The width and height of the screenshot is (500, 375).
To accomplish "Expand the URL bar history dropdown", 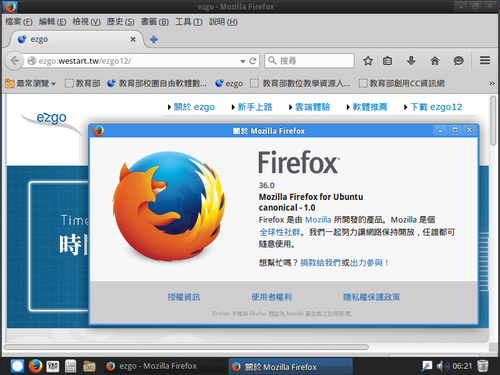I will click(242, 61).
